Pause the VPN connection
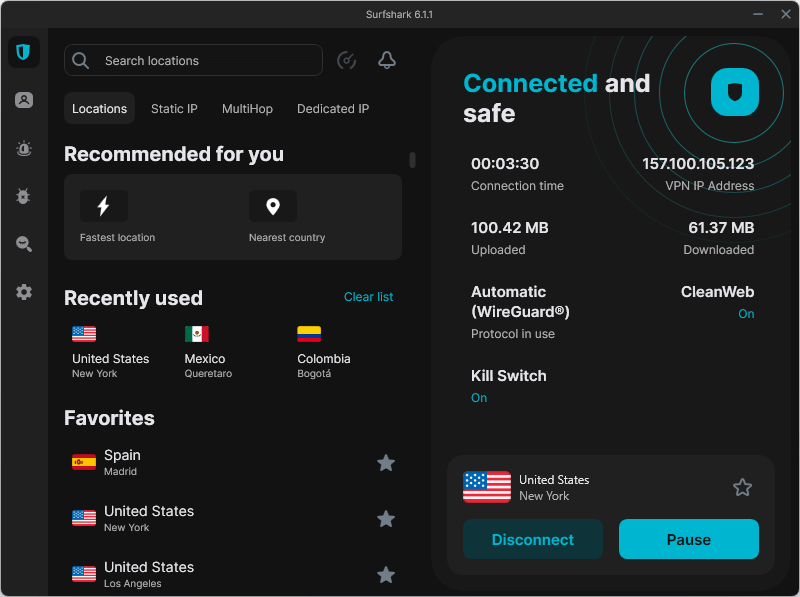 coord(688,539)
